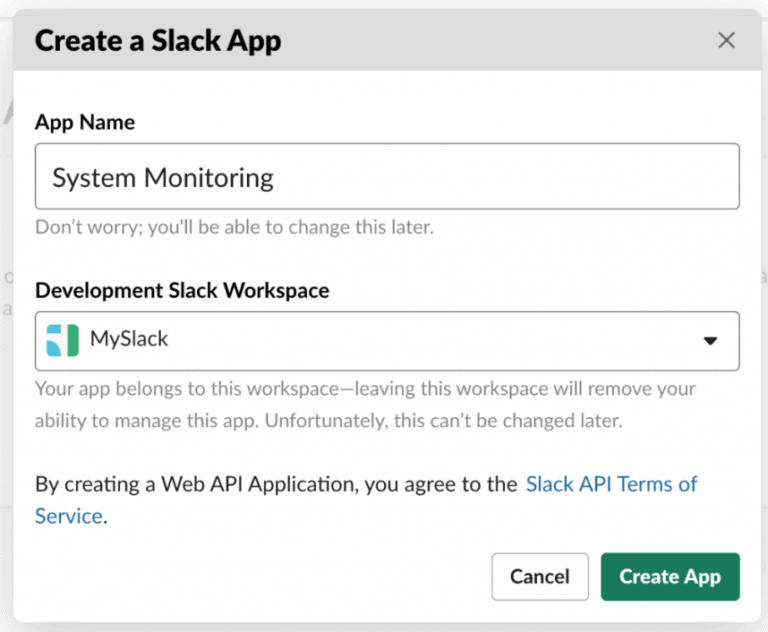The width and height of the screenshot is (768, 632).
Task: Click the word Service in terms link
Action: (68, 516)
